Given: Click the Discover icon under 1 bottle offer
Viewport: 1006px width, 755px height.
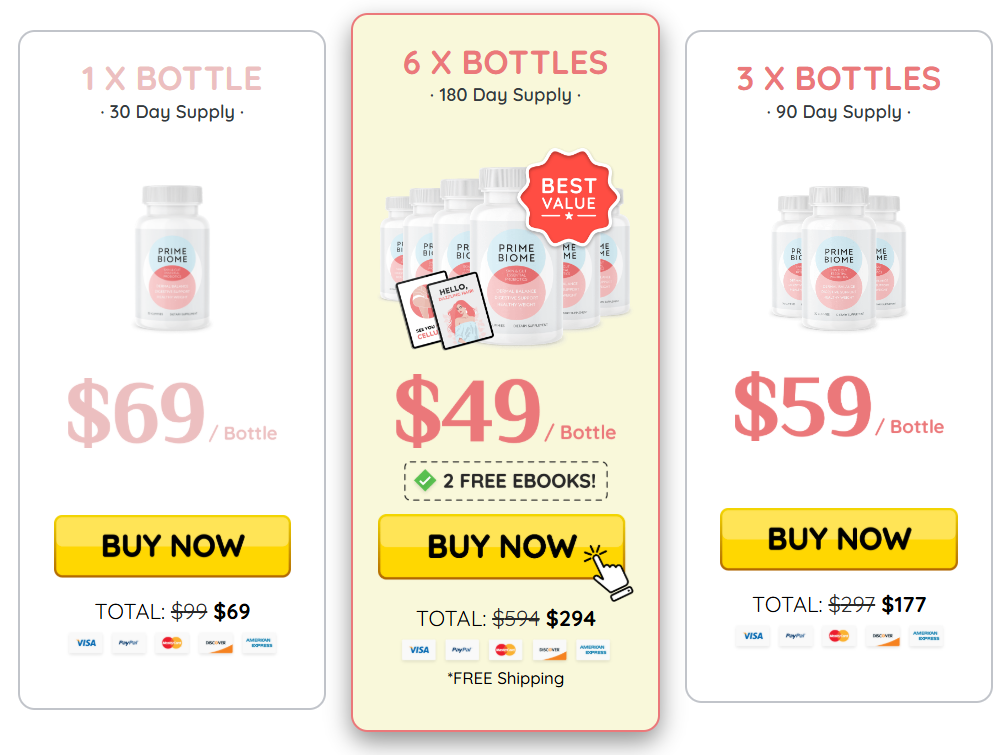Looking at the screenshot, I should (216, 643).
